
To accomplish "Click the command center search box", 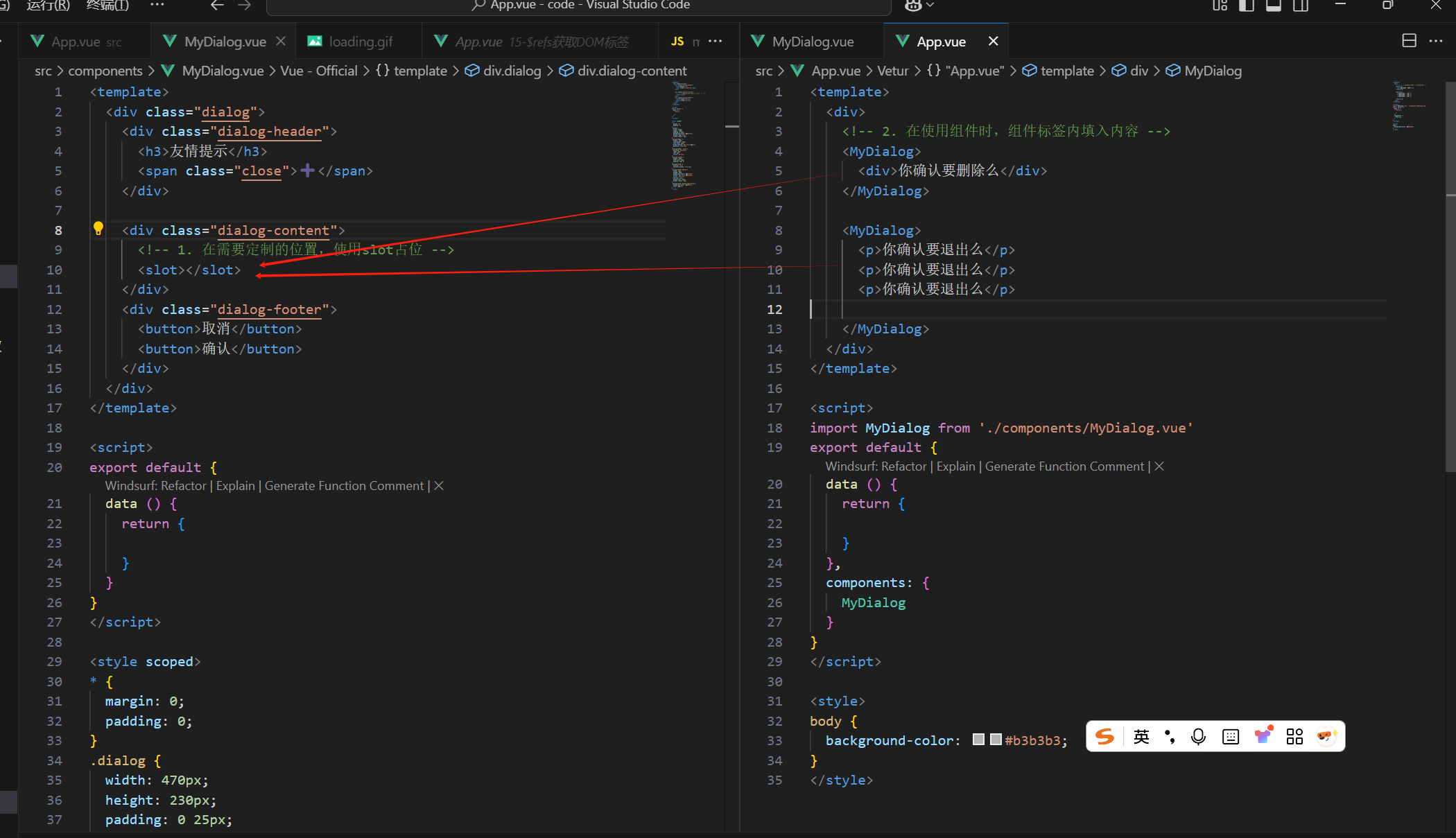I will coord(579,6).
